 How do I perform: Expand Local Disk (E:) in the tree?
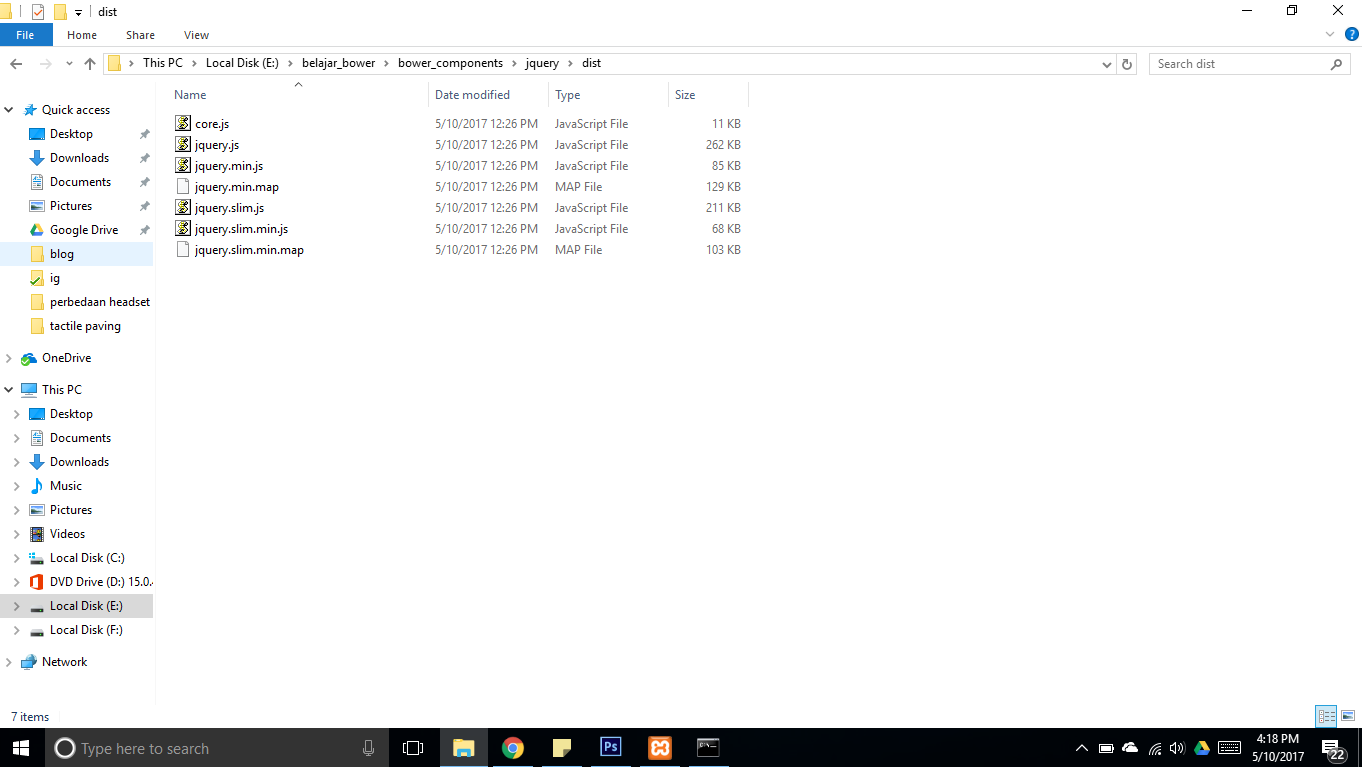click(x=17, y=606)
